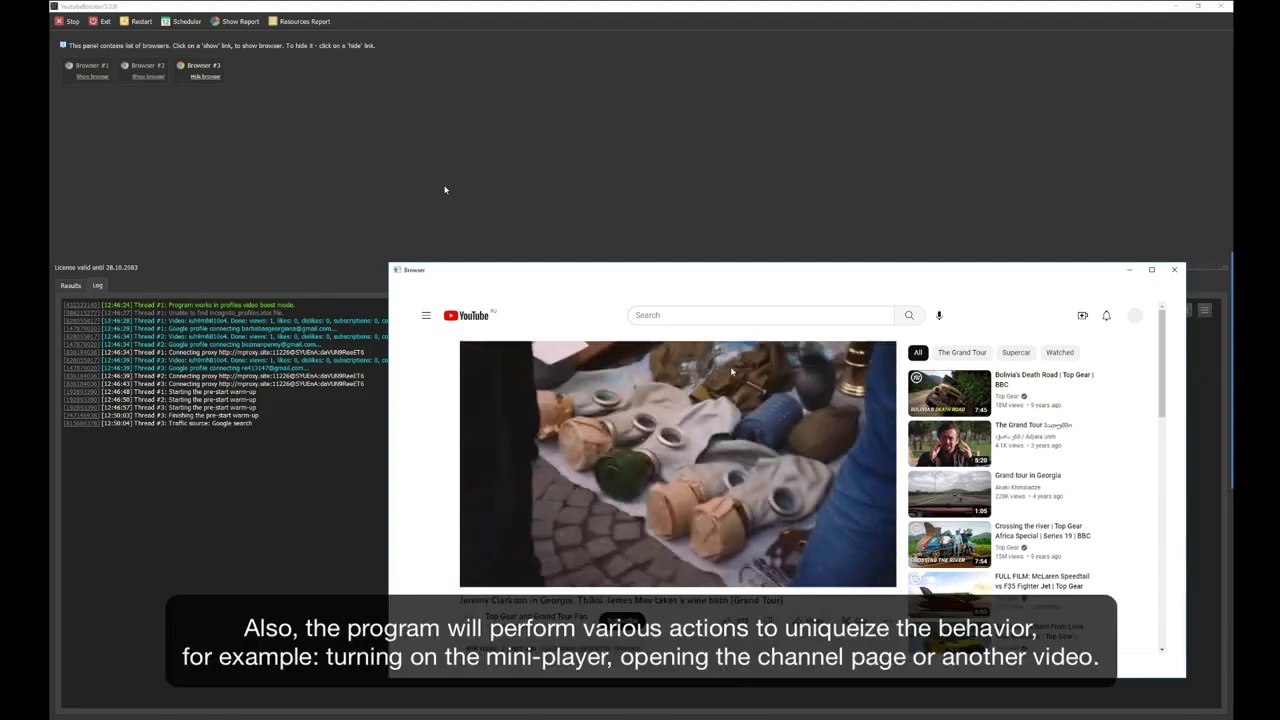Click the YouTube search magnifier button
Screen dimensions: 1280x720
tap(909, 315)
